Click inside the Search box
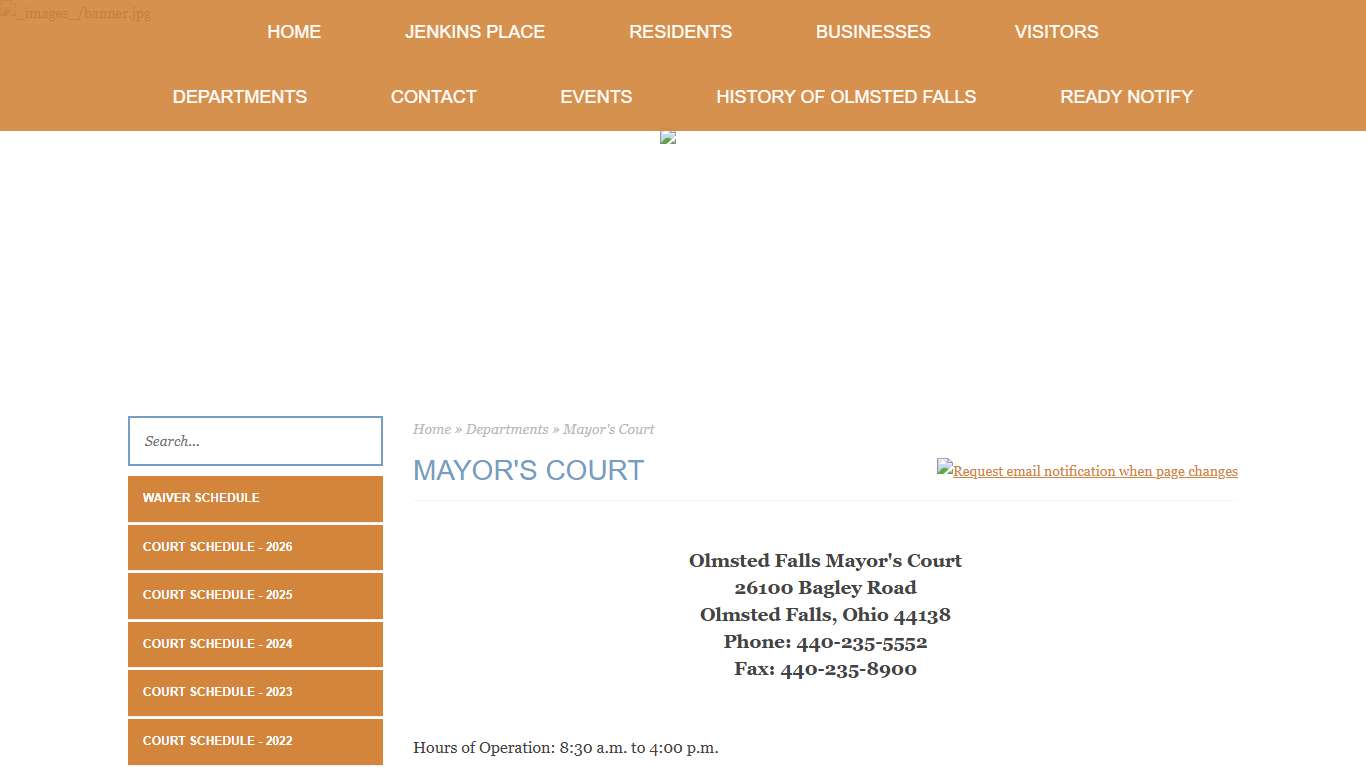 pos(255,441)
